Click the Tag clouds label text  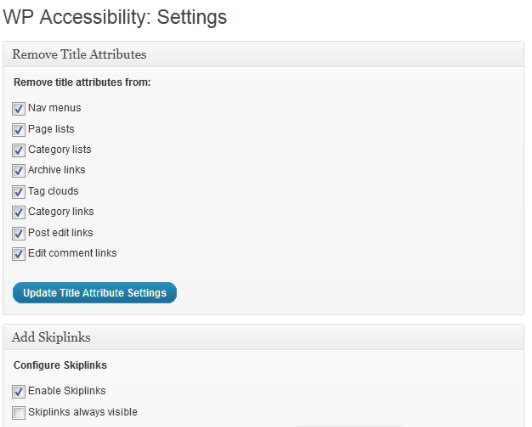pos(53,191)
